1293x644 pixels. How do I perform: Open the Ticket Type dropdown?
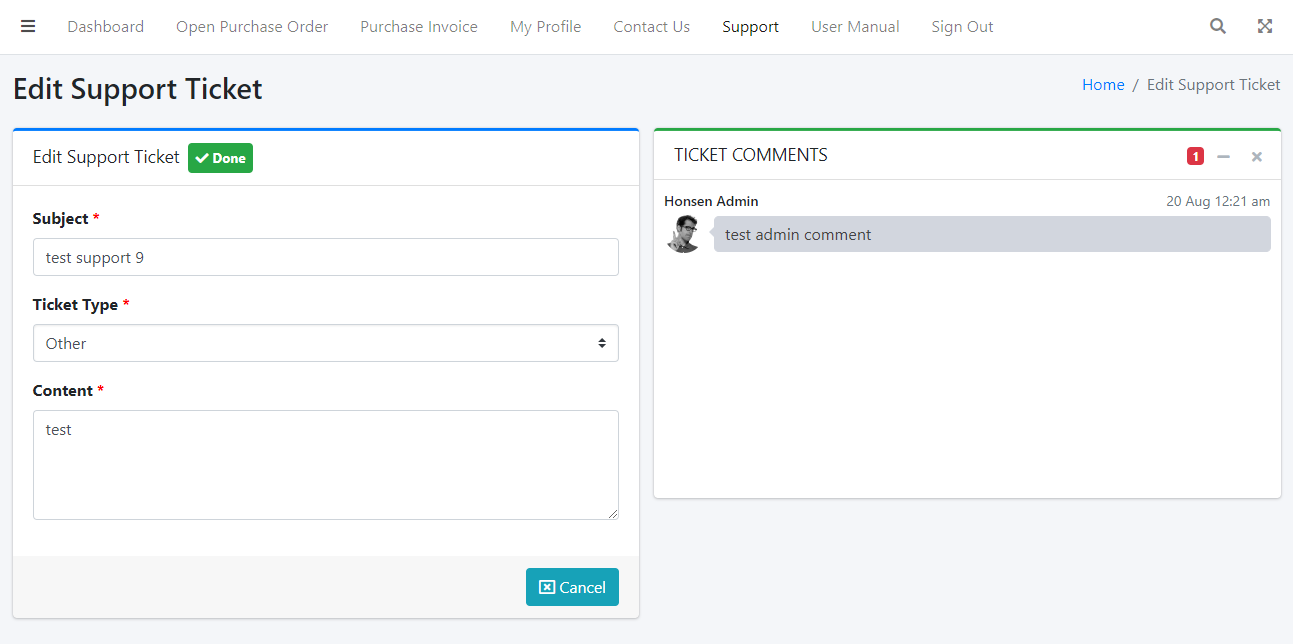(x=325, y=343)
